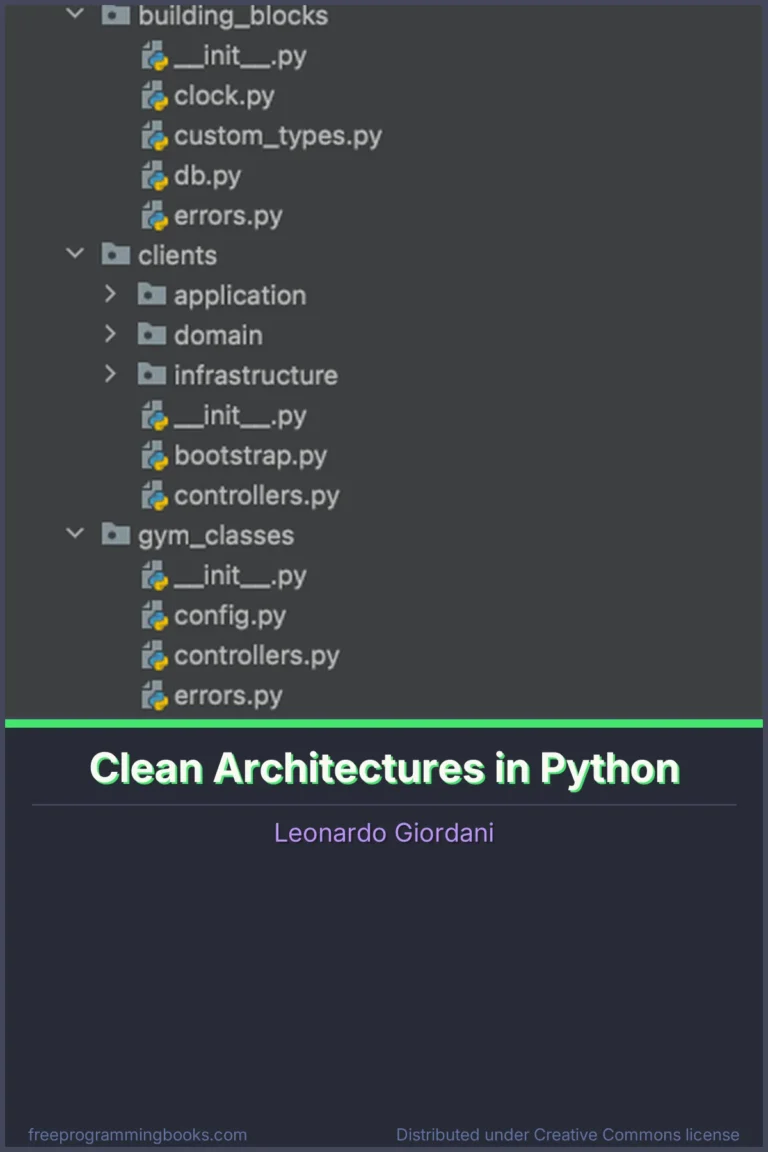Select errors.py label under building_blocks

(228, 216)
